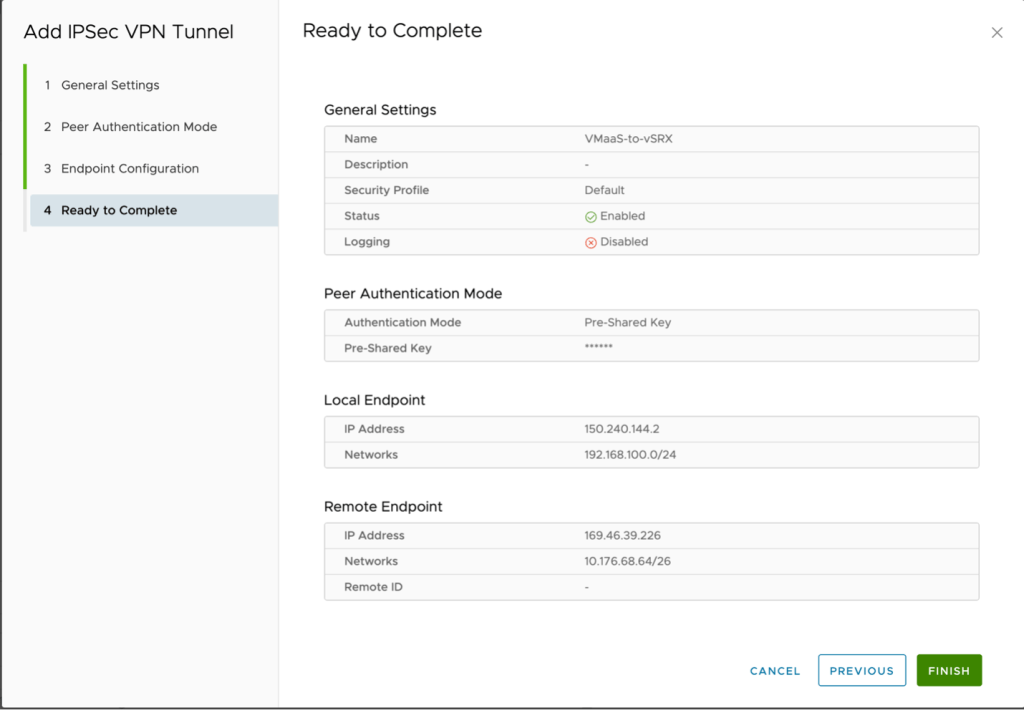
Task: Go to step 1 General Settings
Action: (x=110, y=85)
